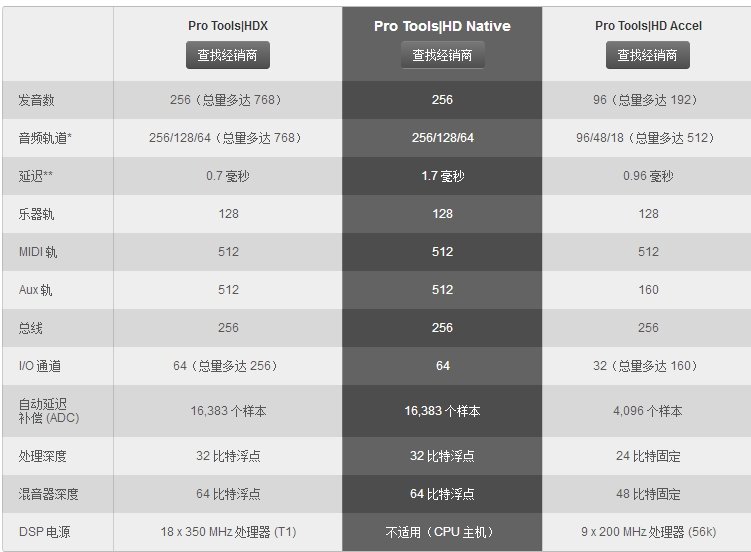The height and width of the screenshot is (552, 751).
Task: Click 查找经销商 button under Pro Tools|HD Accel
Action: click(x=648, y=55)
